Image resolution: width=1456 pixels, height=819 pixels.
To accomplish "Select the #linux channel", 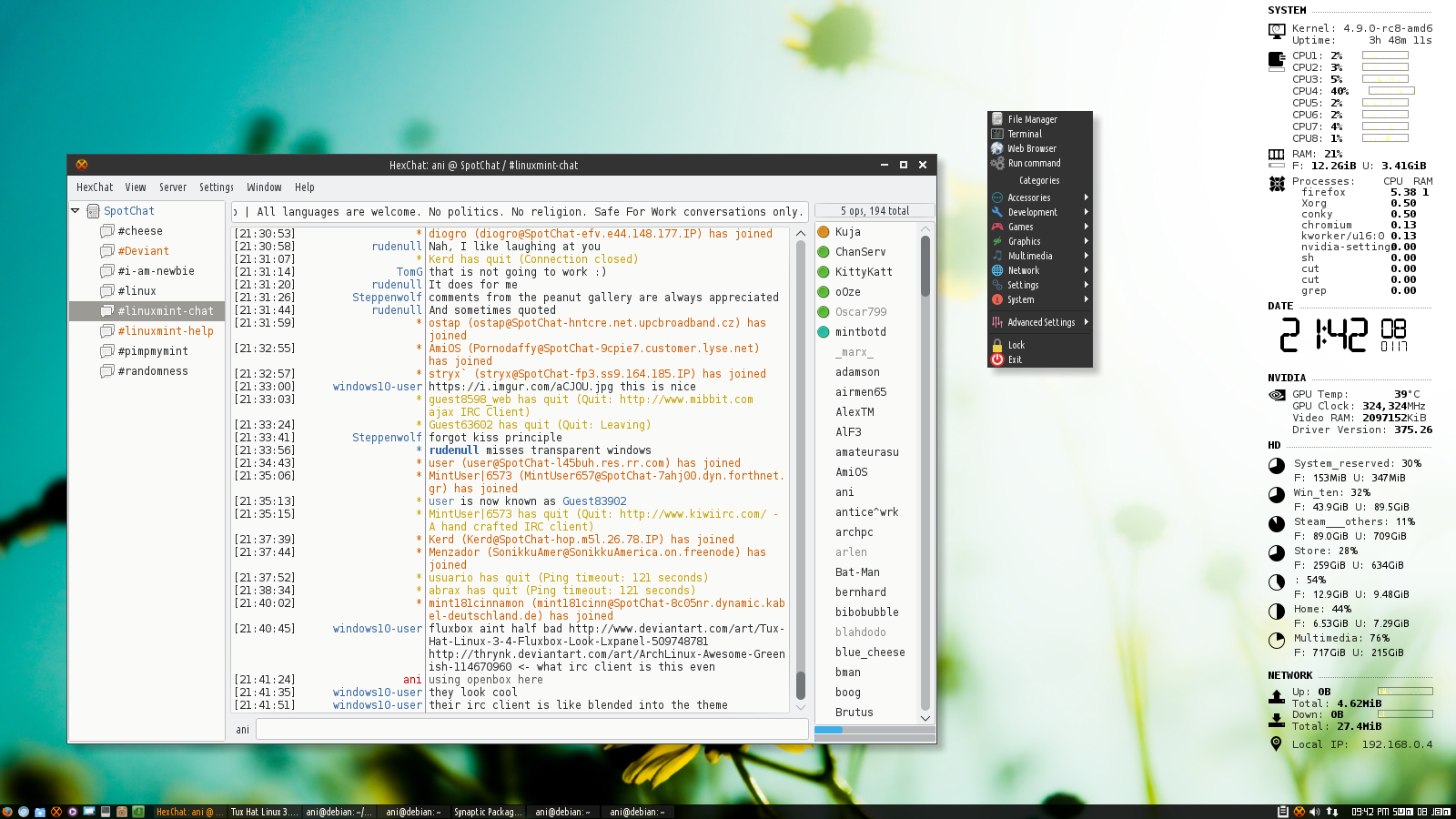I will click(x=136, y=291).
